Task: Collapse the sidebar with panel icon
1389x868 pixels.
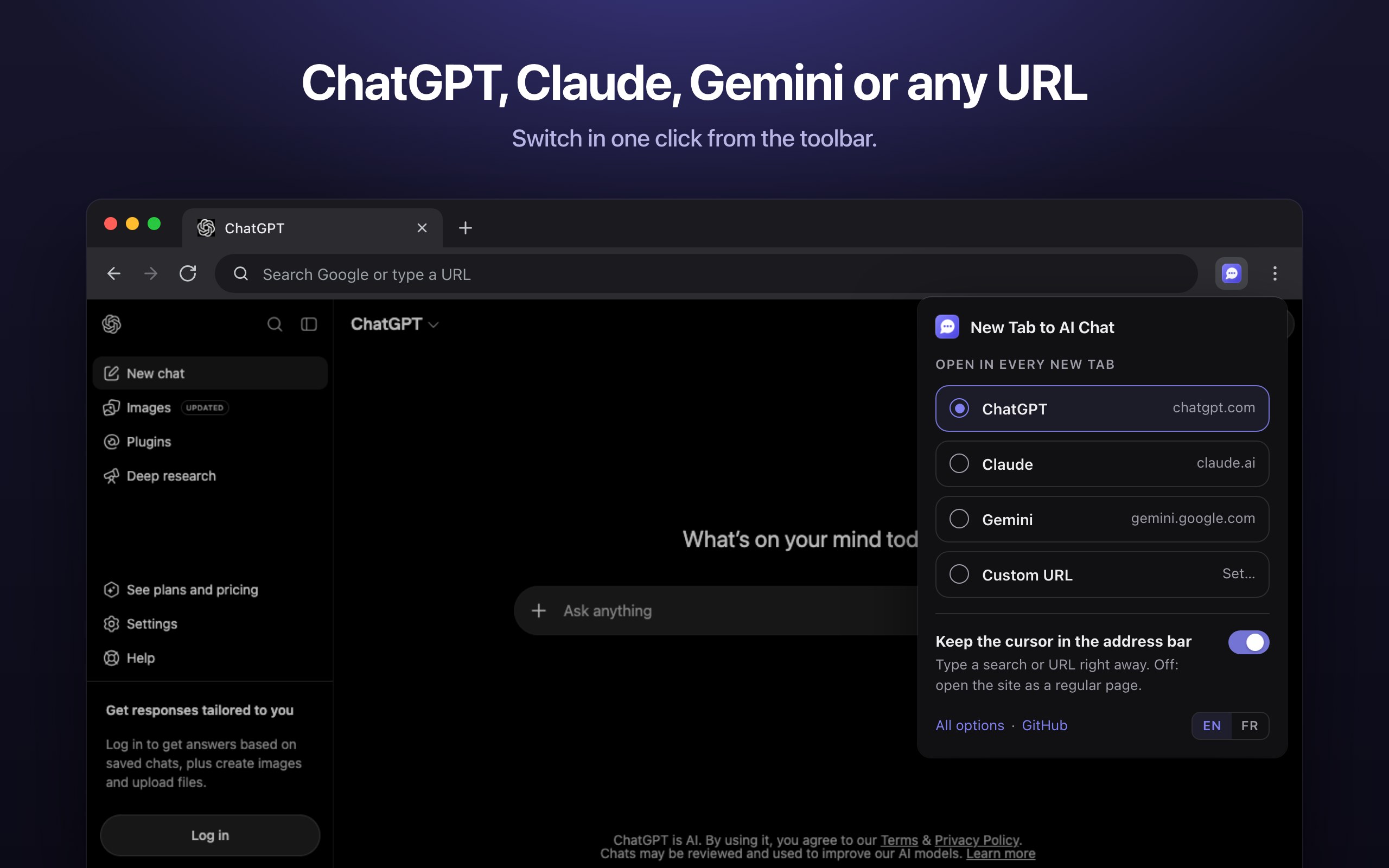Action: (309, 324)
